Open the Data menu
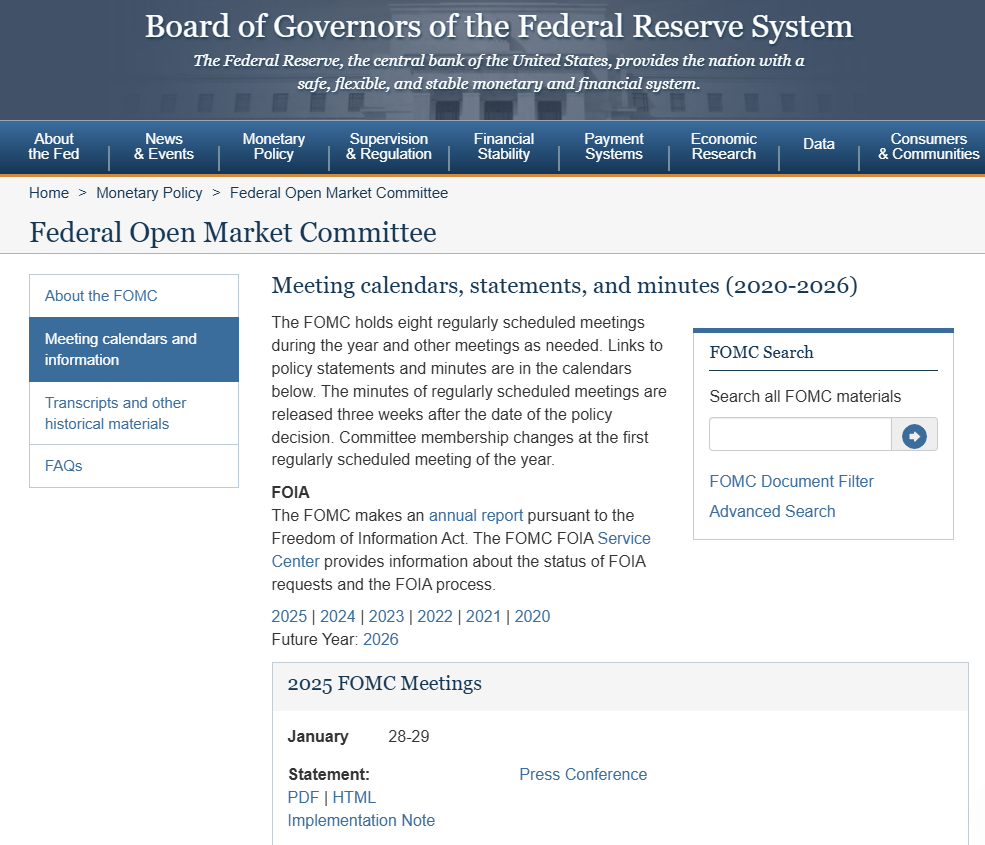Image resolution: width=985 pixels, height=845 pixels. (819, 144)
